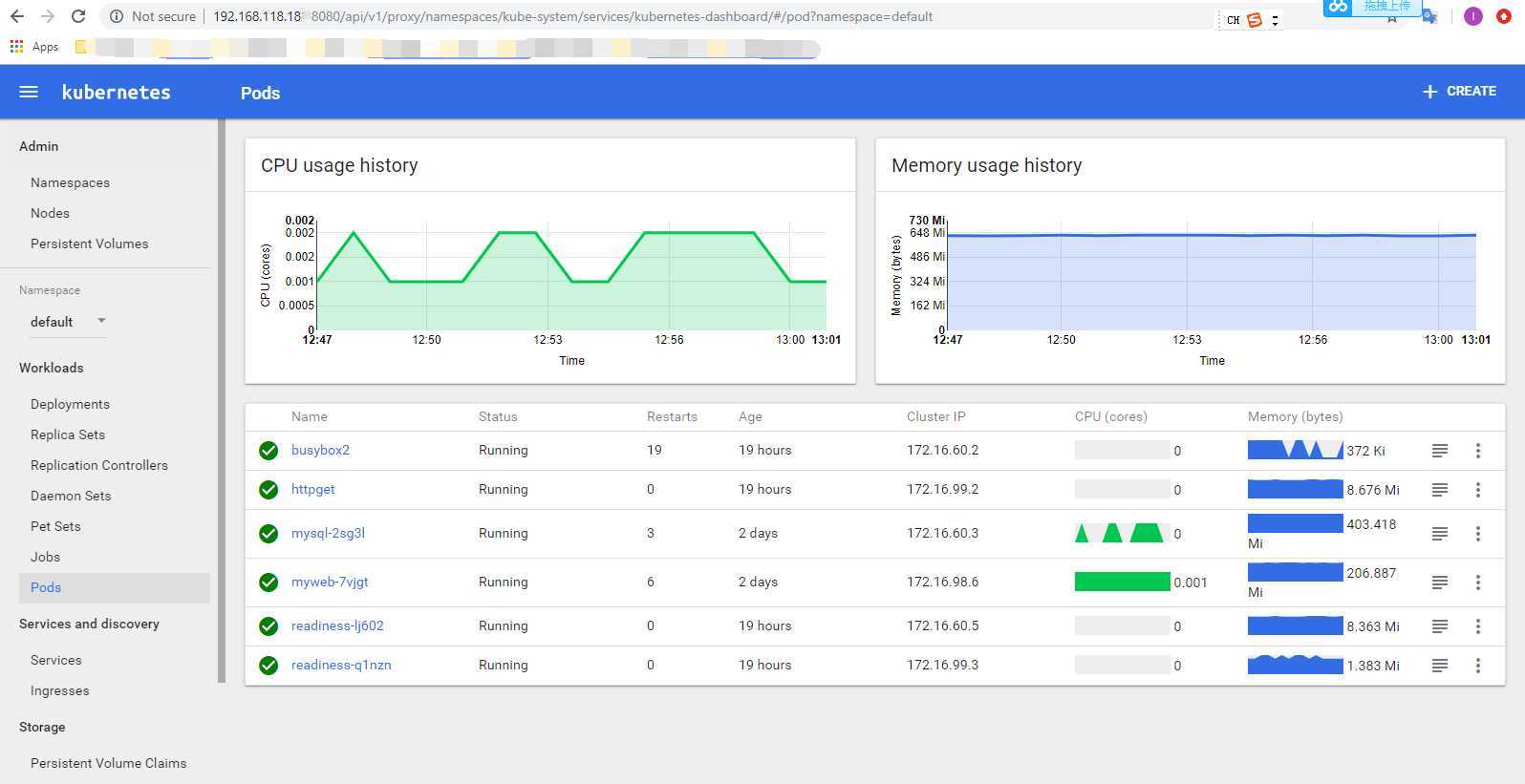Open Services in sidebar
The width and height of the screenshot is (1525, 784).
pyautogui.click(x=55, y=660)
